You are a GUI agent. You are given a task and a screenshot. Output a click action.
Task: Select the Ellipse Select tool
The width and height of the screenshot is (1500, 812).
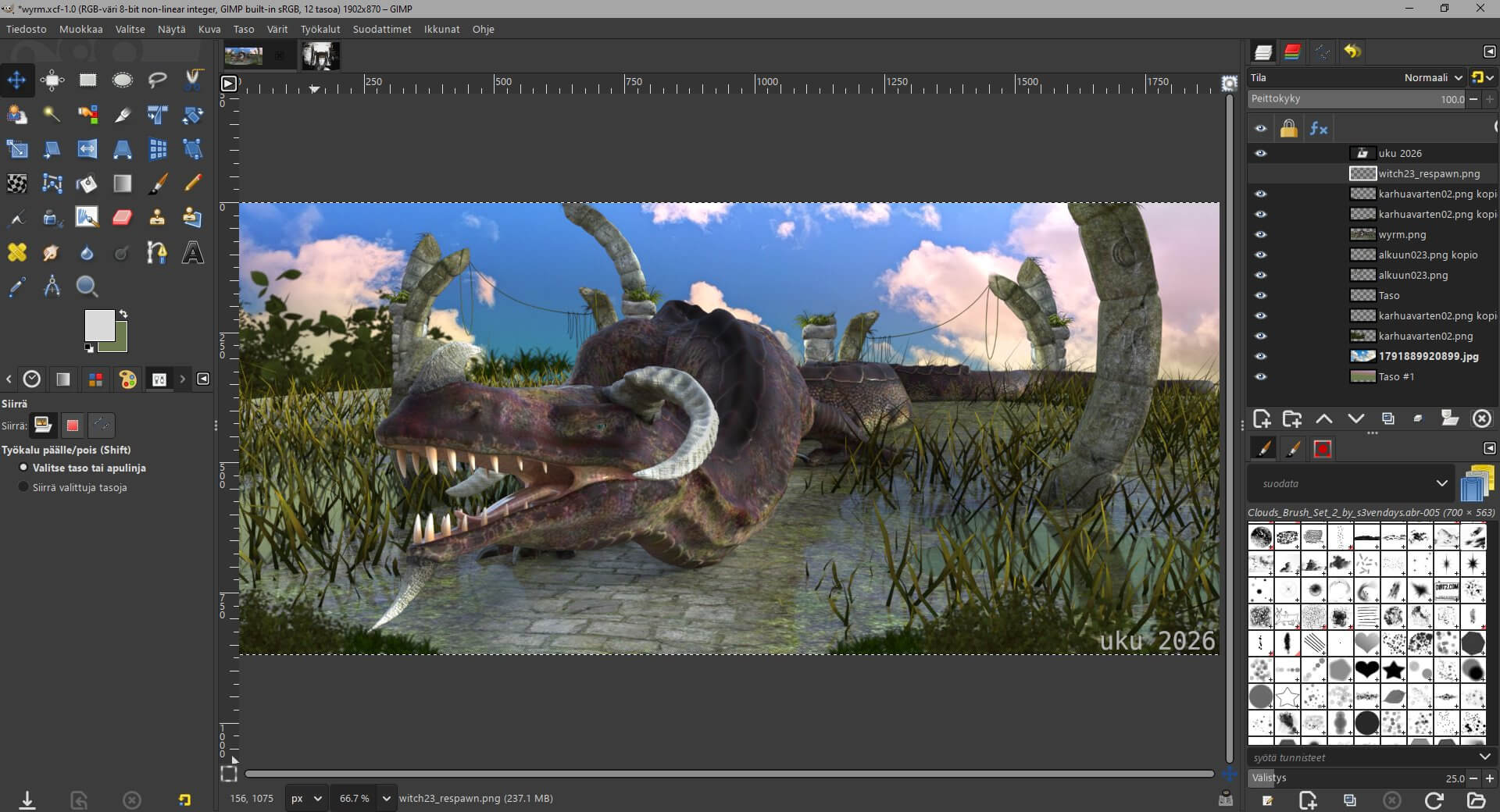pos(123,80)
